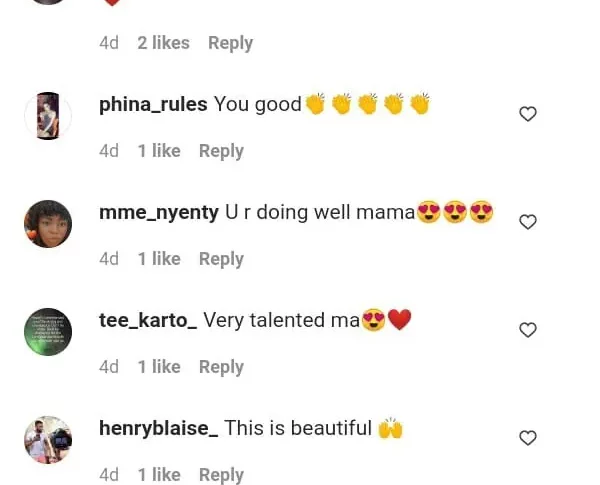Heart henryblaise_'s "This is beautiful" comment

pyautogui.click(x=528, y=438)
